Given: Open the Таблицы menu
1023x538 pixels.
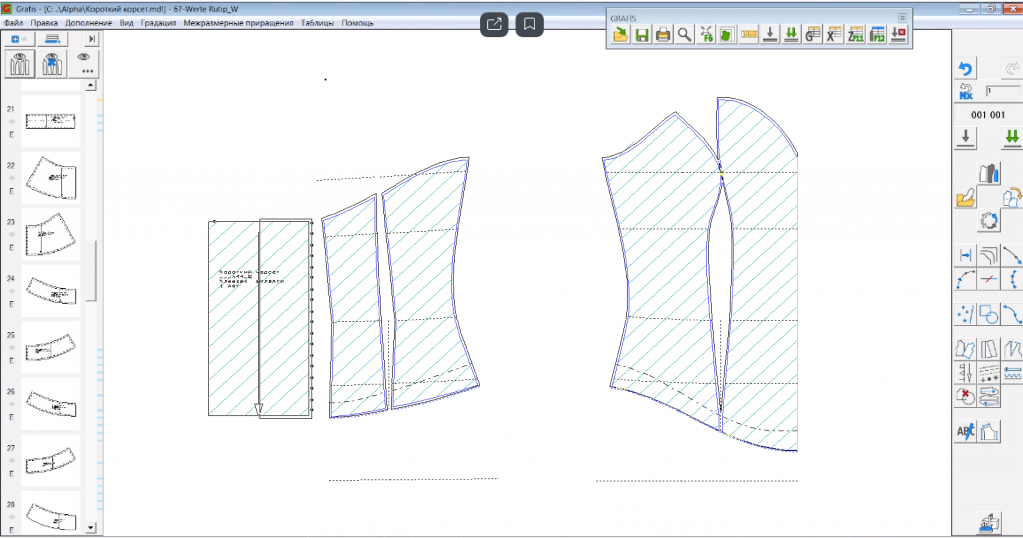Looking at the screenshot, I should 318,22.
